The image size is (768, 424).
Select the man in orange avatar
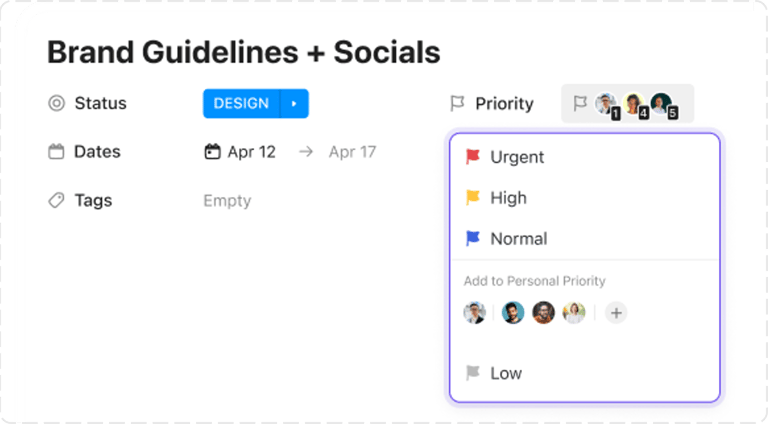coord(543,313)
